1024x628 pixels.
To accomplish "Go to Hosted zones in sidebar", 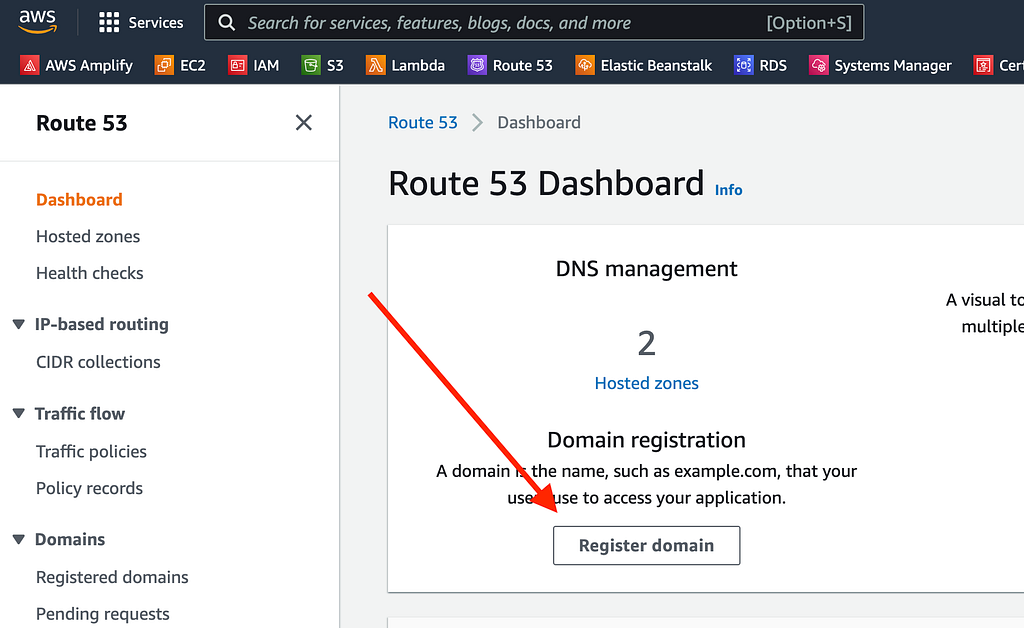I will coord(88,236).
